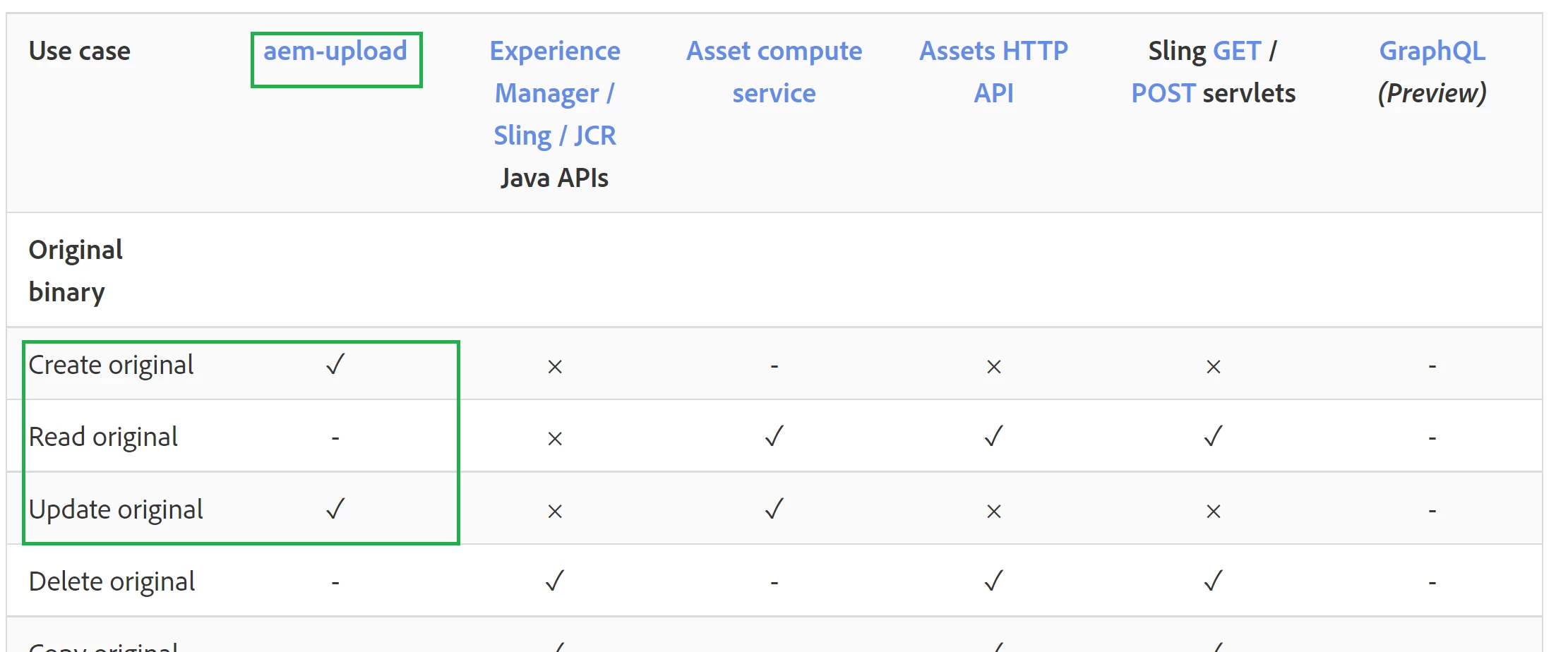This screenshot has height=652, width=1568.
Task: Click the aem-upload dash for Delete original
Action: coord(335,583)
